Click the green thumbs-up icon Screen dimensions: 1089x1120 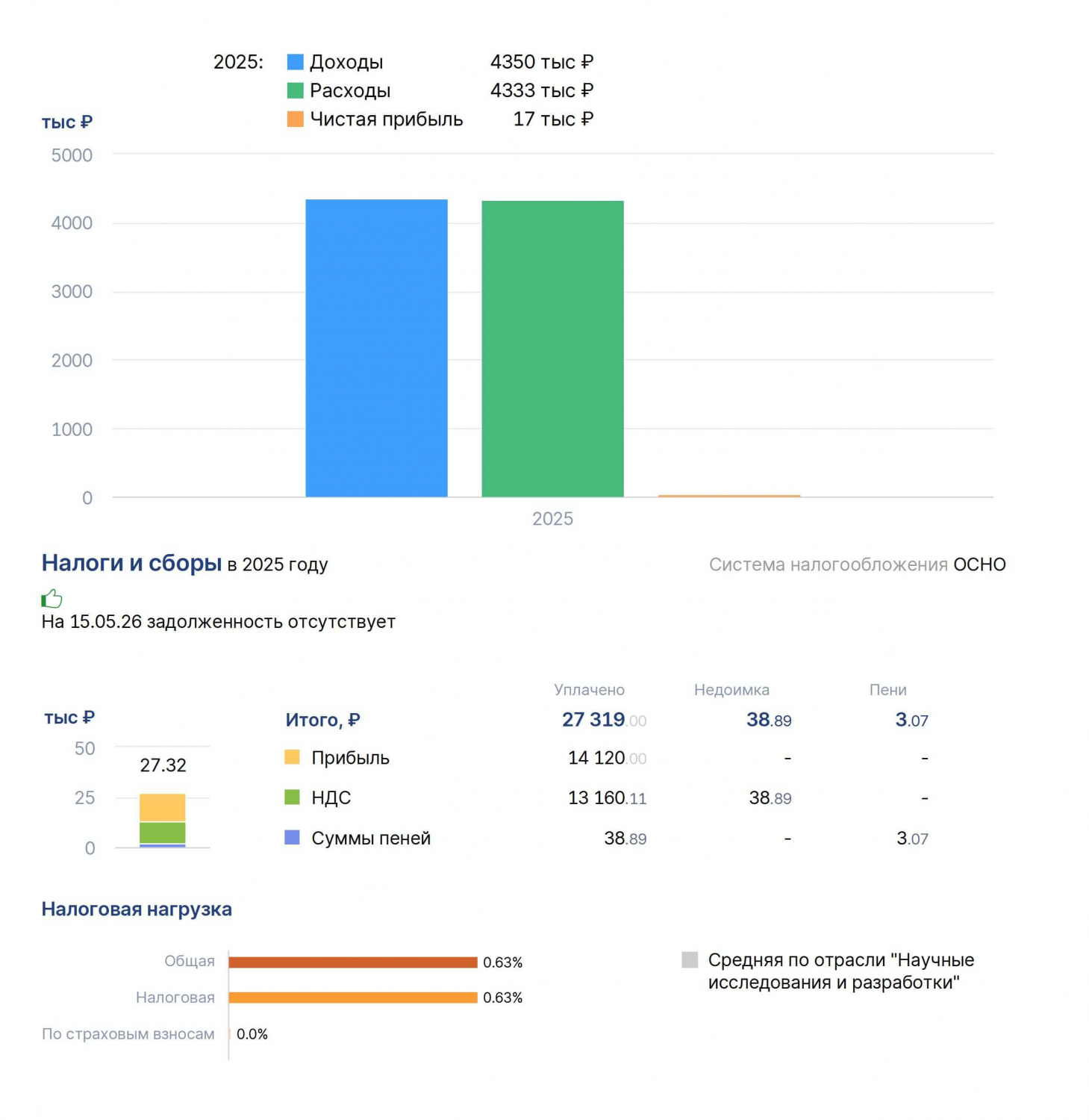(x=52, y=598)
